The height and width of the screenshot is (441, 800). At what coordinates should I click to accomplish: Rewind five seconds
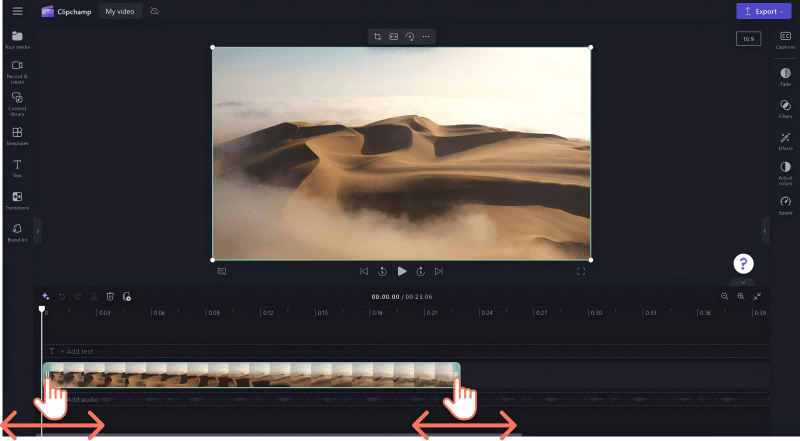[x=382, y=272]
